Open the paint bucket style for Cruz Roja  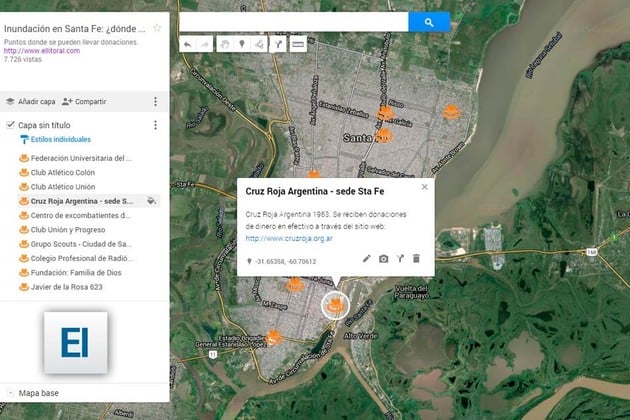(151, 200)
